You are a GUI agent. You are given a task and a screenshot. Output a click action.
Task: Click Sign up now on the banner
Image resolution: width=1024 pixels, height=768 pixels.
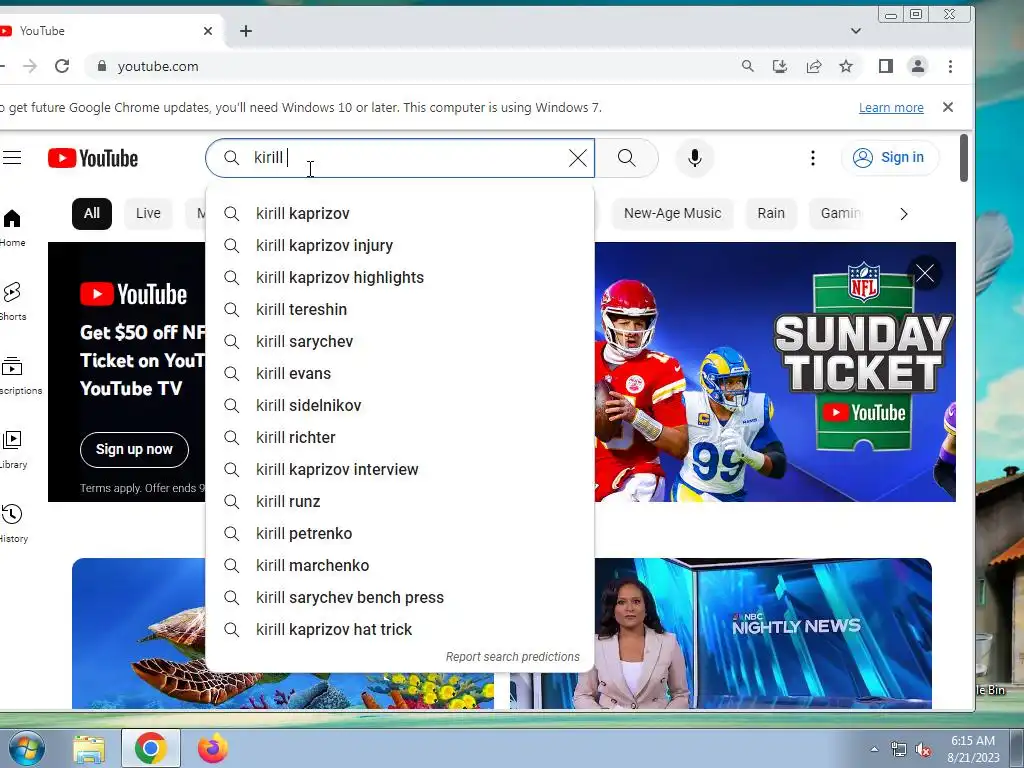[134, 449]
